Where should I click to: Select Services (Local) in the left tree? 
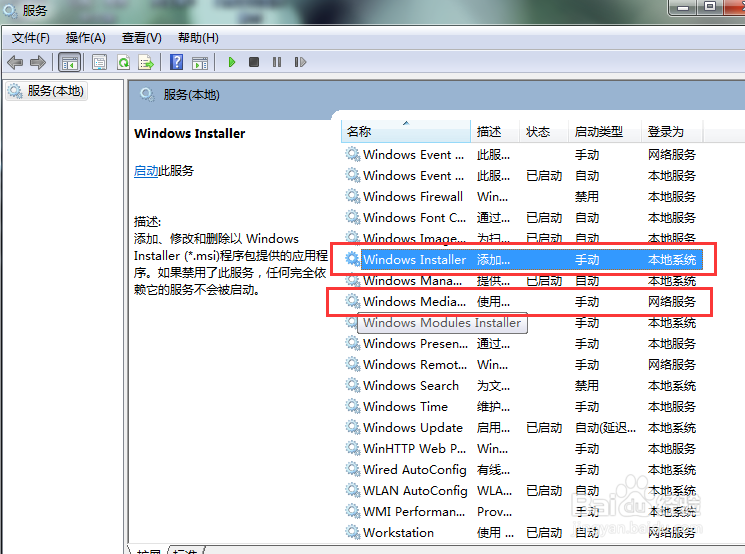point(47,91)
